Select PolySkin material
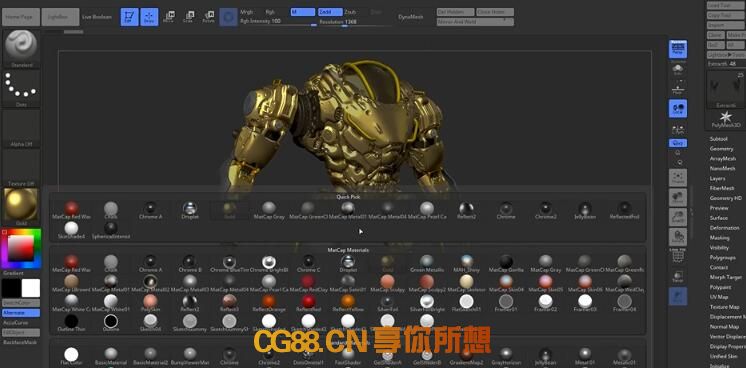The height and width of the screenshot is (368, 746). click(x=150, y=303)
